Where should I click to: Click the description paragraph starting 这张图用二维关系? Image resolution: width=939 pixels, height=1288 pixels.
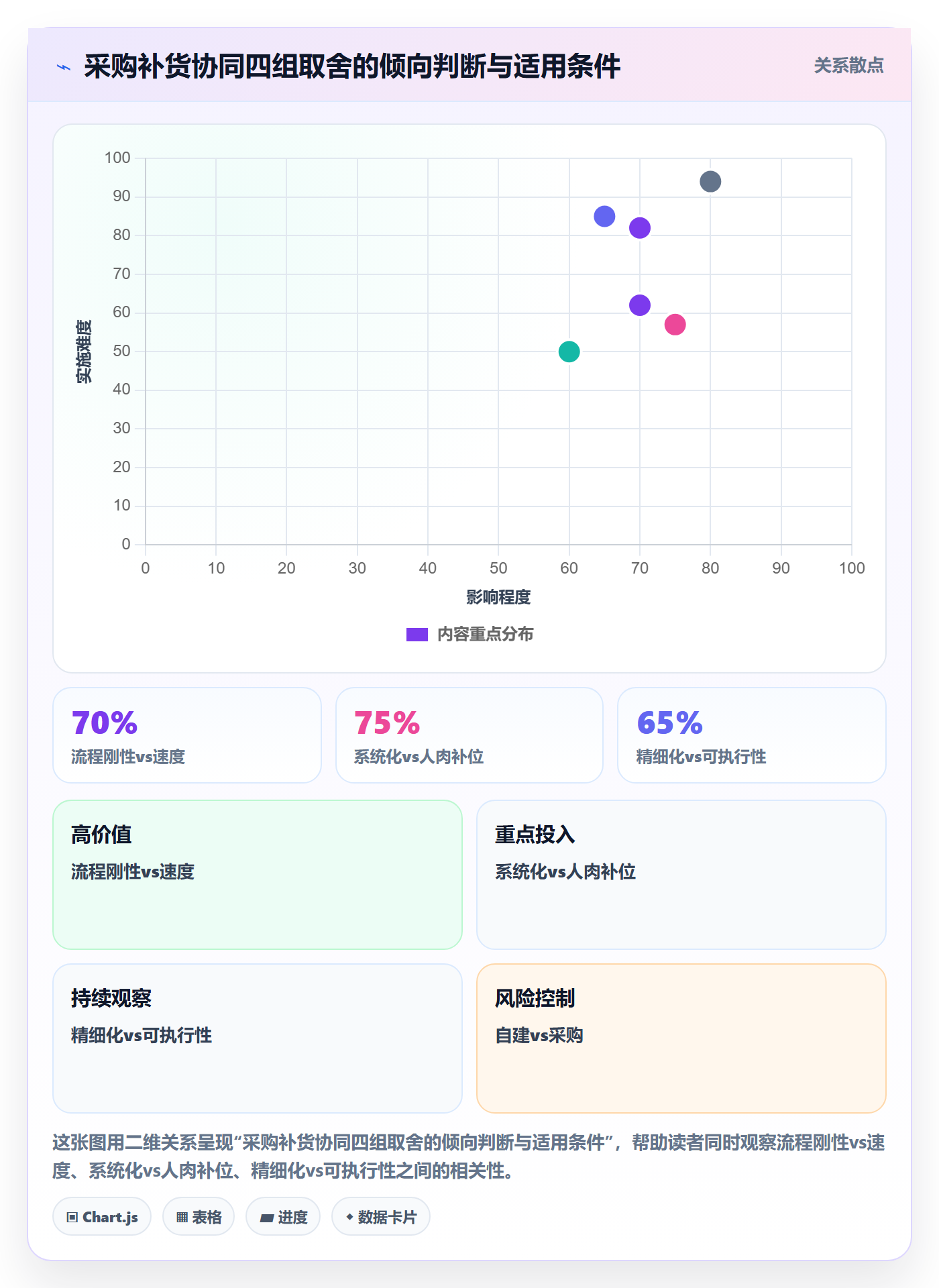pos(469,1157)
